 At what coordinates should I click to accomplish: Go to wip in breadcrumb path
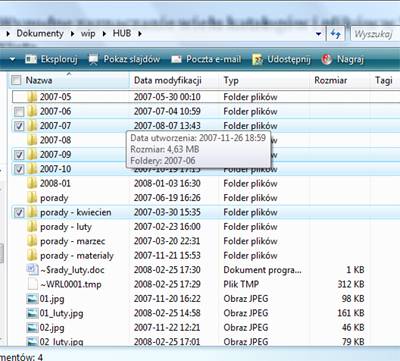(x=88, y=34)
